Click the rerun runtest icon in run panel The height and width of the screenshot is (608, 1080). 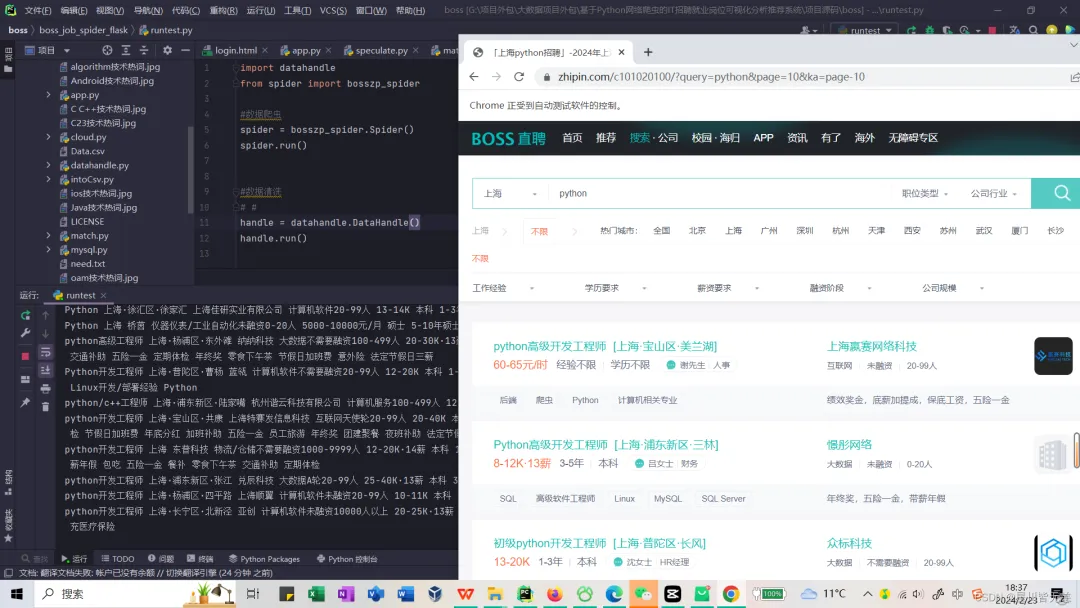click(25, 315)
